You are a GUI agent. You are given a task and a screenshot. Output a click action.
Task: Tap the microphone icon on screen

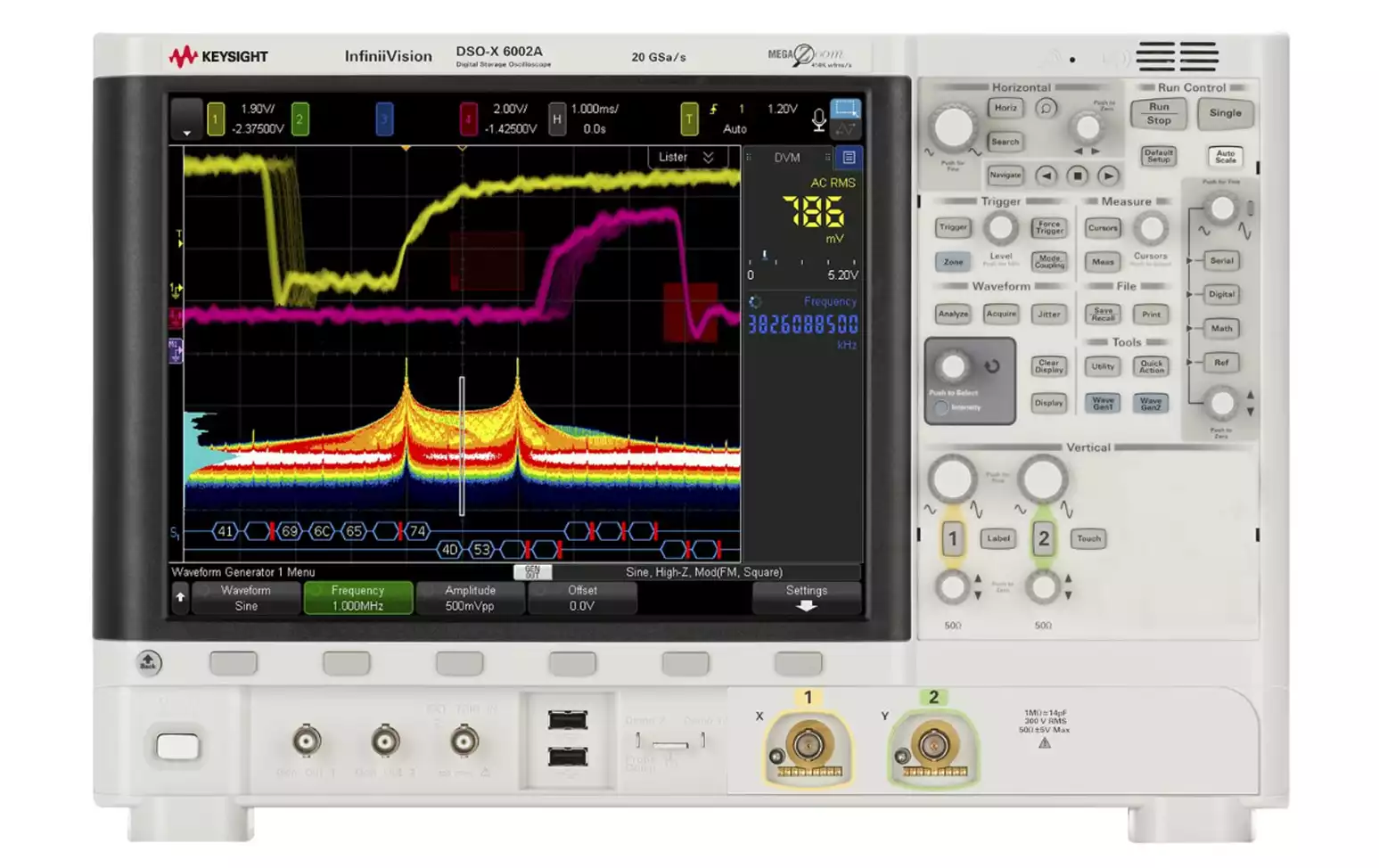click(x=818, y=119)
